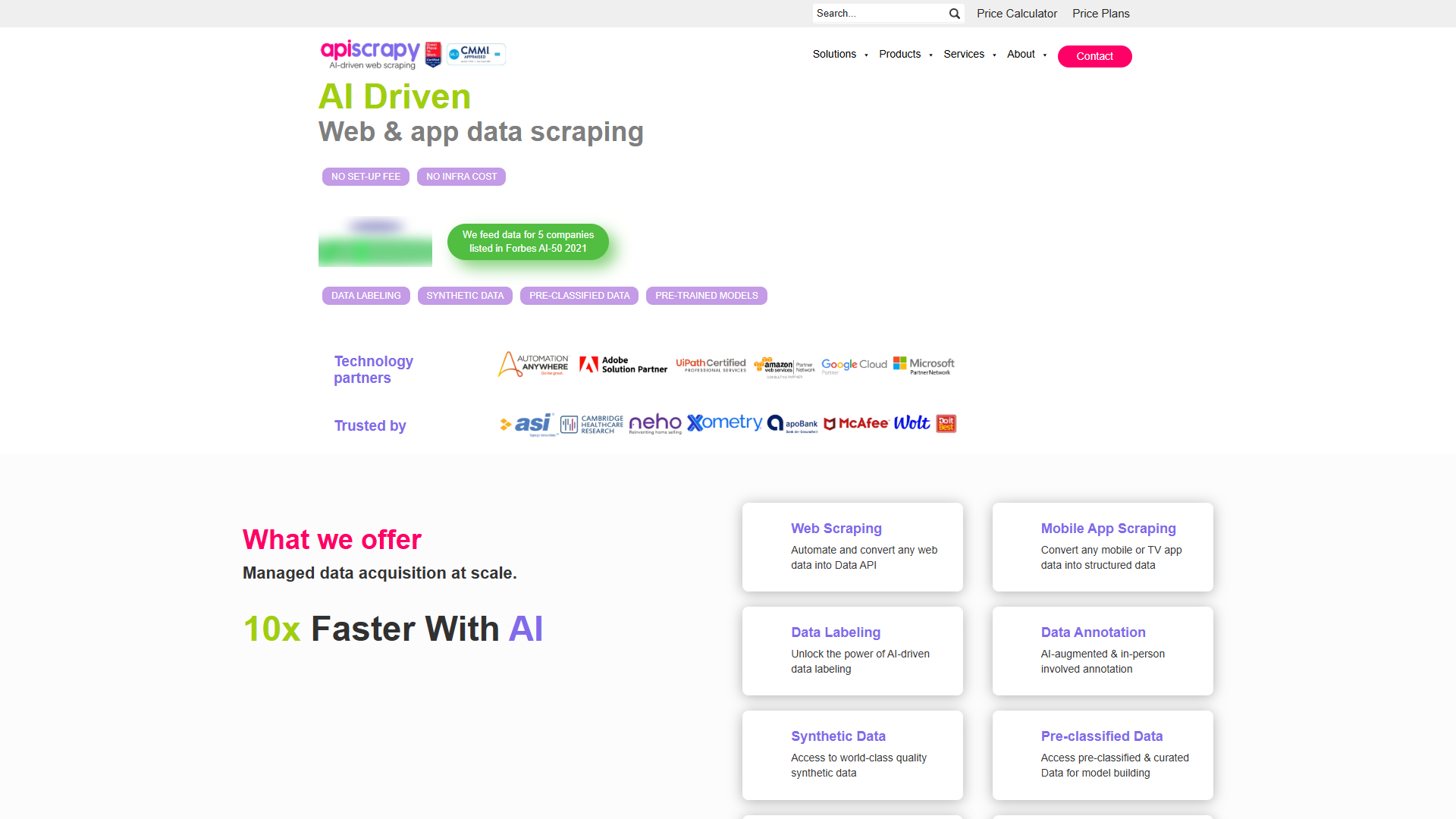Select the SYNTHETIC DATA tag
Viewport: 1456px width, 819px height.
tap(465, 296)
